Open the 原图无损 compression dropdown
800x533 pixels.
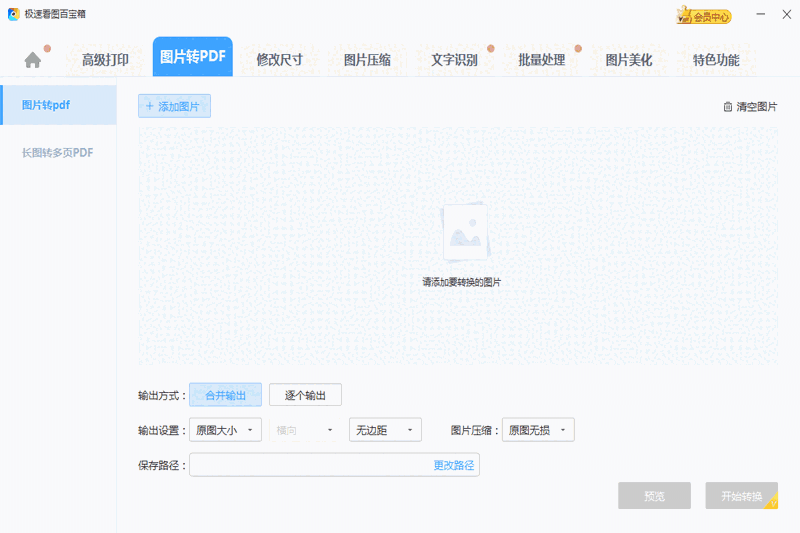pyautogui.click(x=538, y=430)
